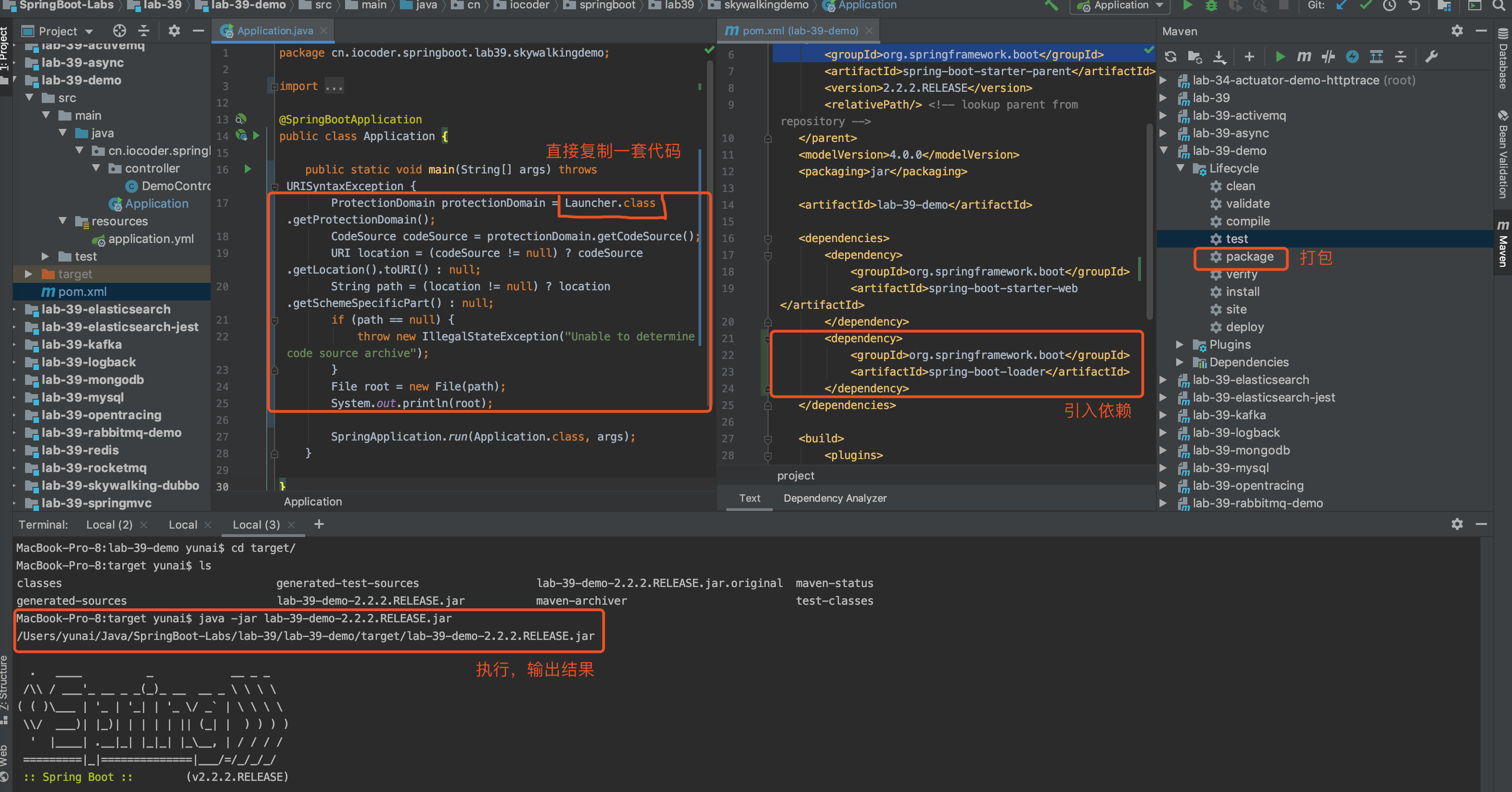Switch to Application.java editor tab

tap(274, 31)
